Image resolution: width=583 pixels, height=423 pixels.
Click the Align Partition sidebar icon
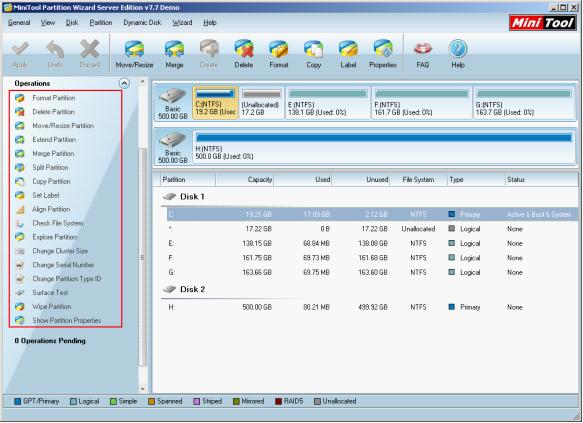20,210
